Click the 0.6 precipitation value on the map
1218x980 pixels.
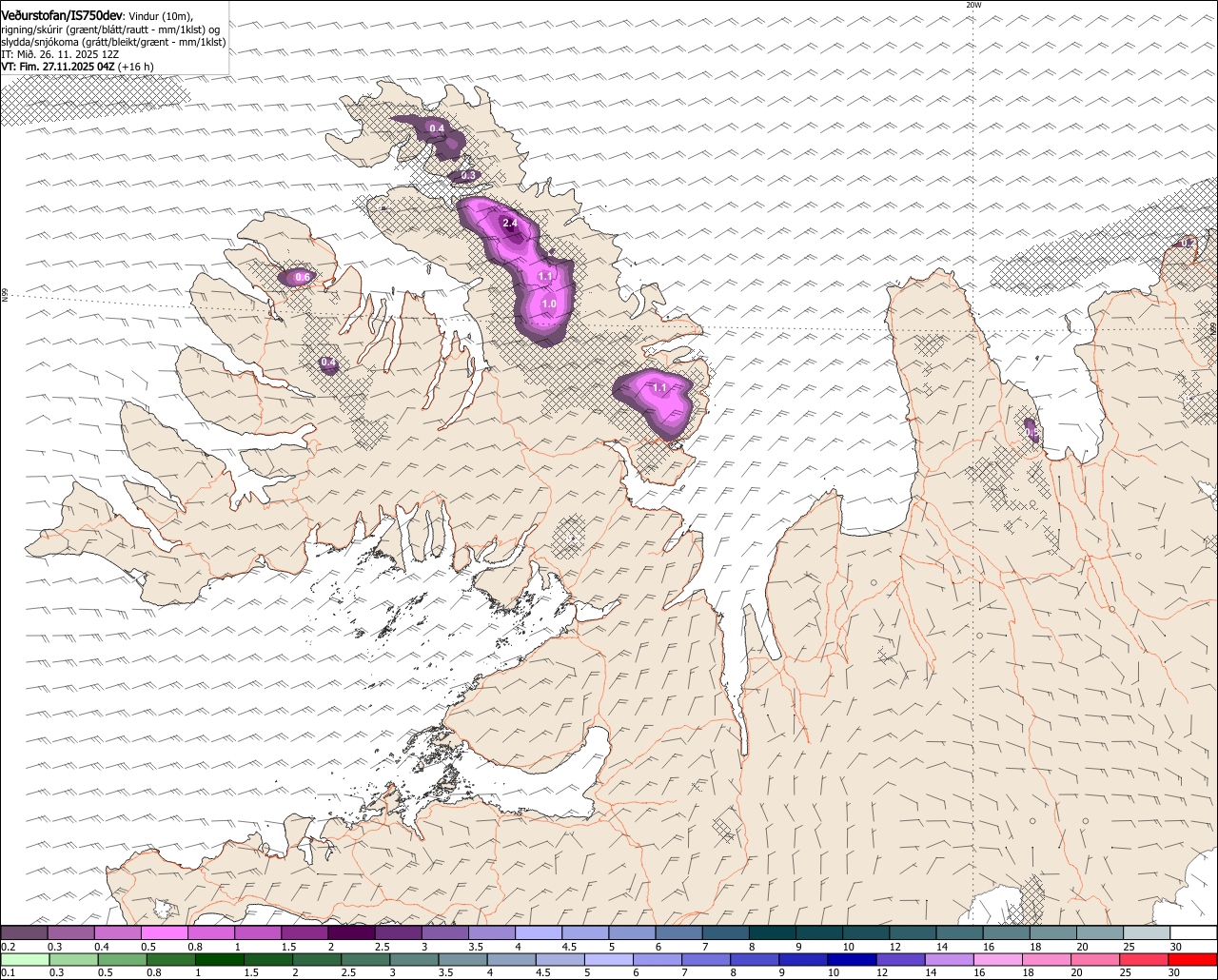pos(303,277)
